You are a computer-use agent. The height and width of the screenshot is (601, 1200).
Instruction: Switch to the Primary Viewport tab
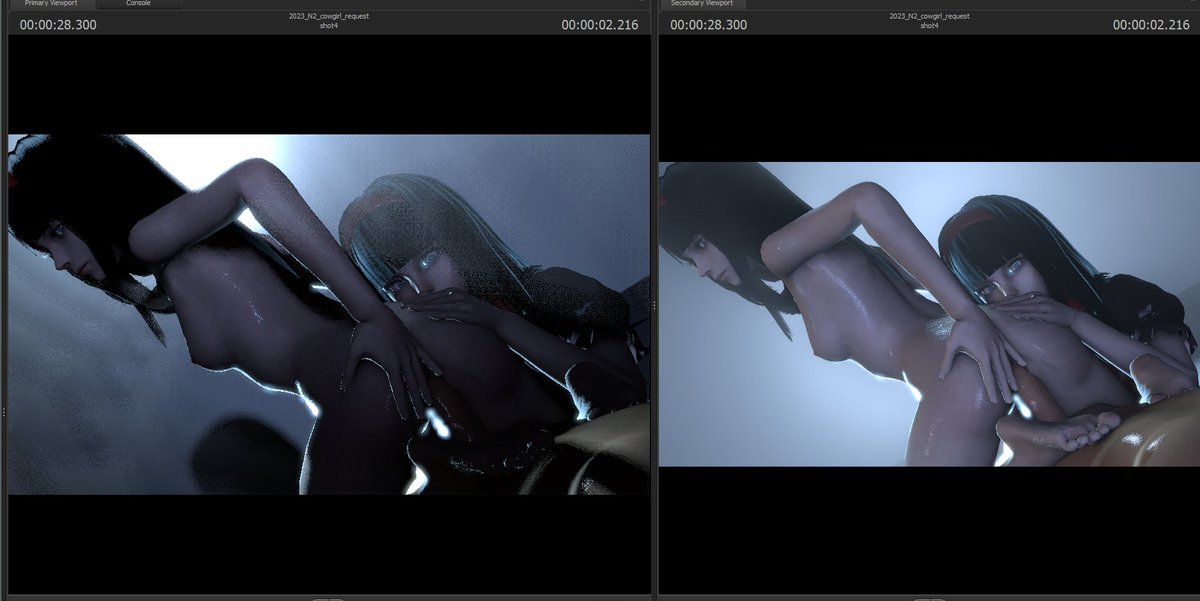pos(50,4)
